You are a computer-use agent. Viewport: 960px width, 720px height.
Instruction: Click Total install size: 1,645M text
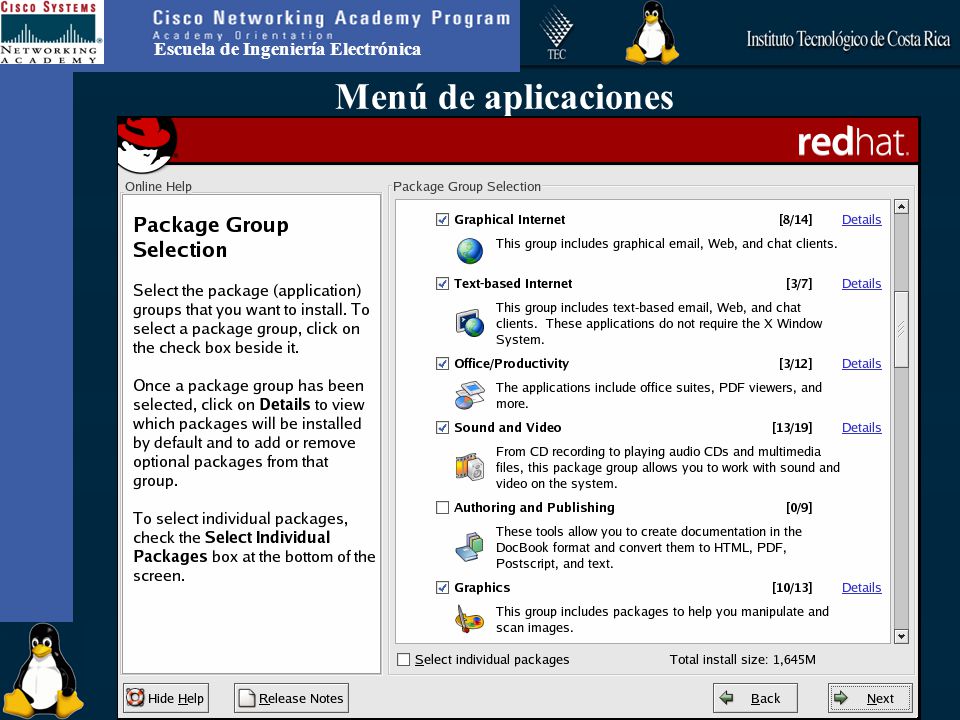(743, 659)
